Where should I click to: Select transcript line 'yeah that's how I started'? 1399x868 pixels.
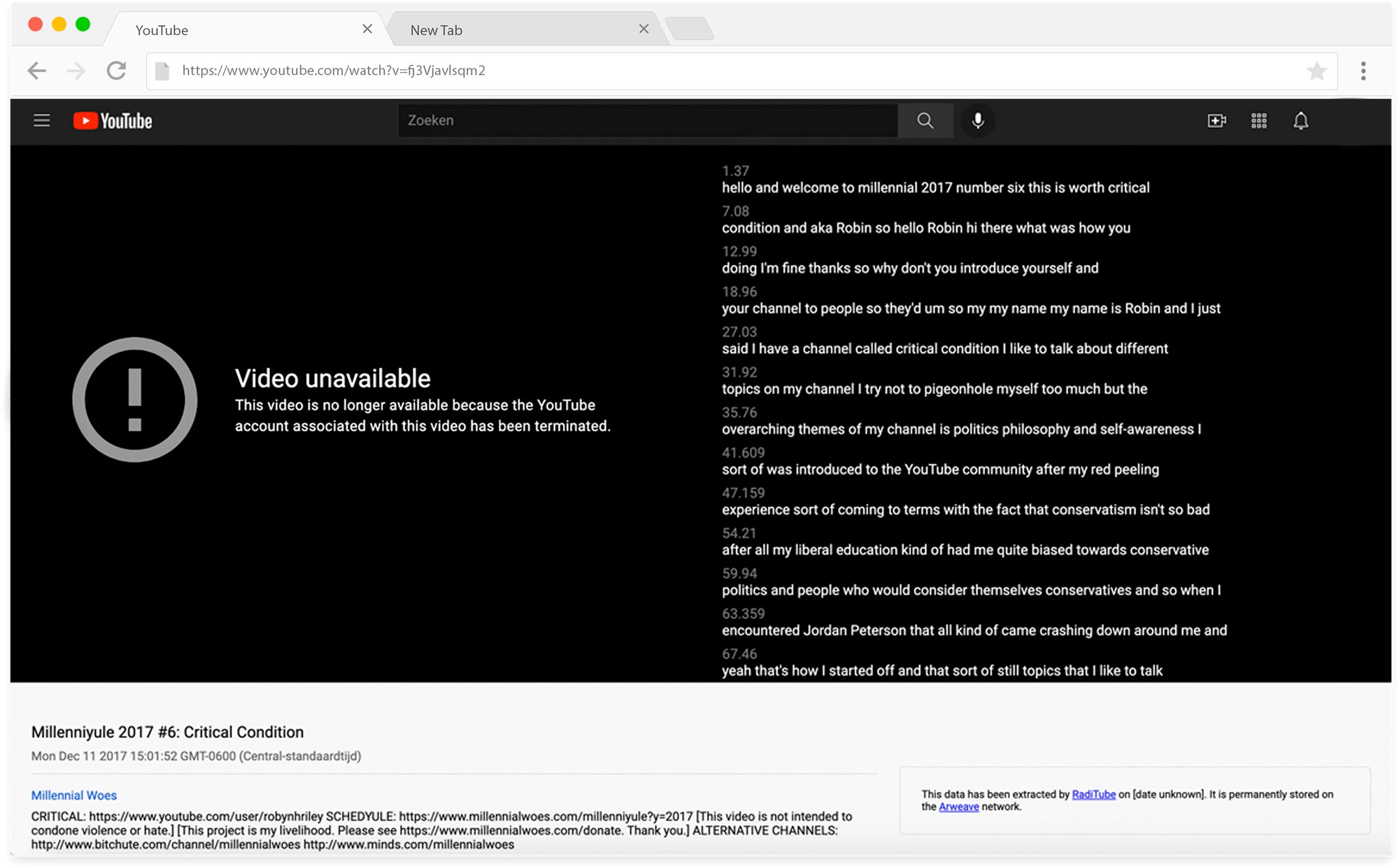click(942, 671)
